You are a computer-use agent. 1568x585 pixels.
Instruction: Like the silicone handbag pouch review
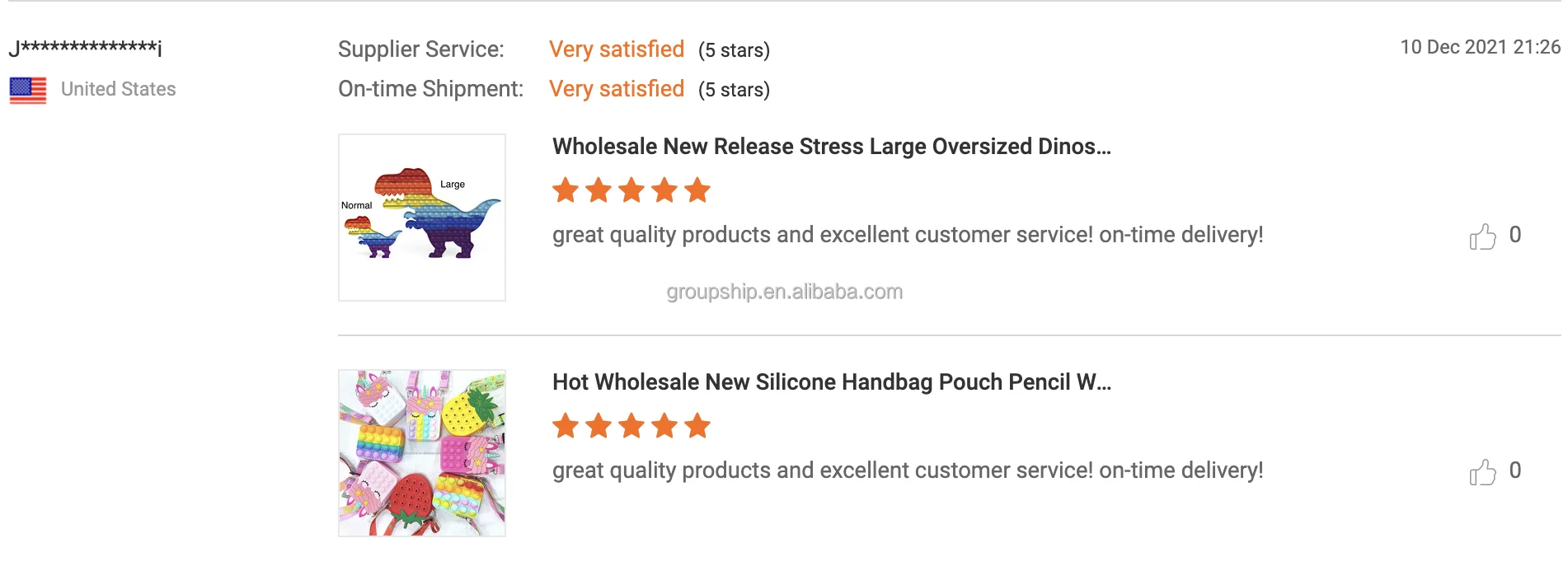(x=1482, y=472)
